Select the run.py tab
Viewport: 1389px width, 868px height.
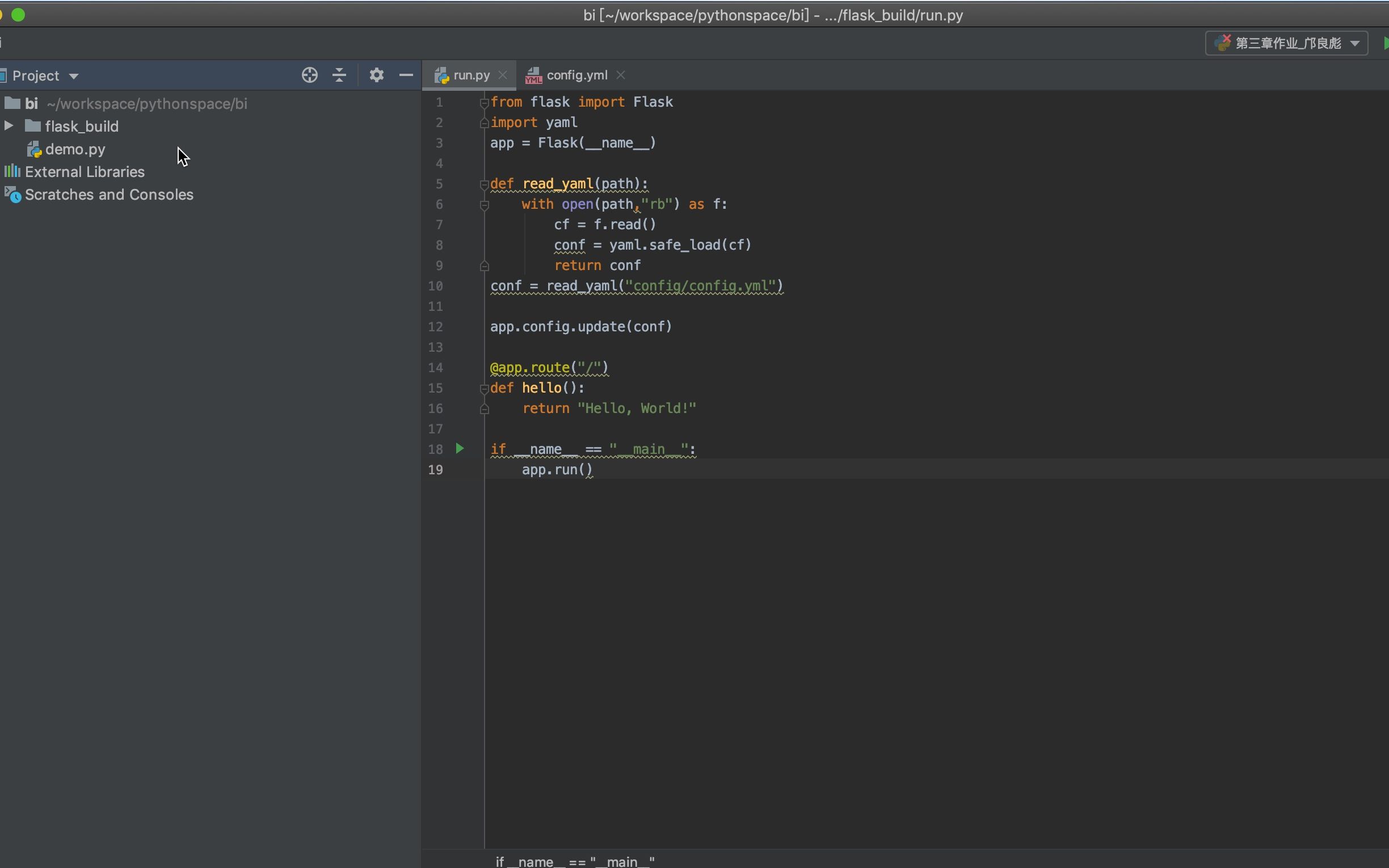(470, 75)
